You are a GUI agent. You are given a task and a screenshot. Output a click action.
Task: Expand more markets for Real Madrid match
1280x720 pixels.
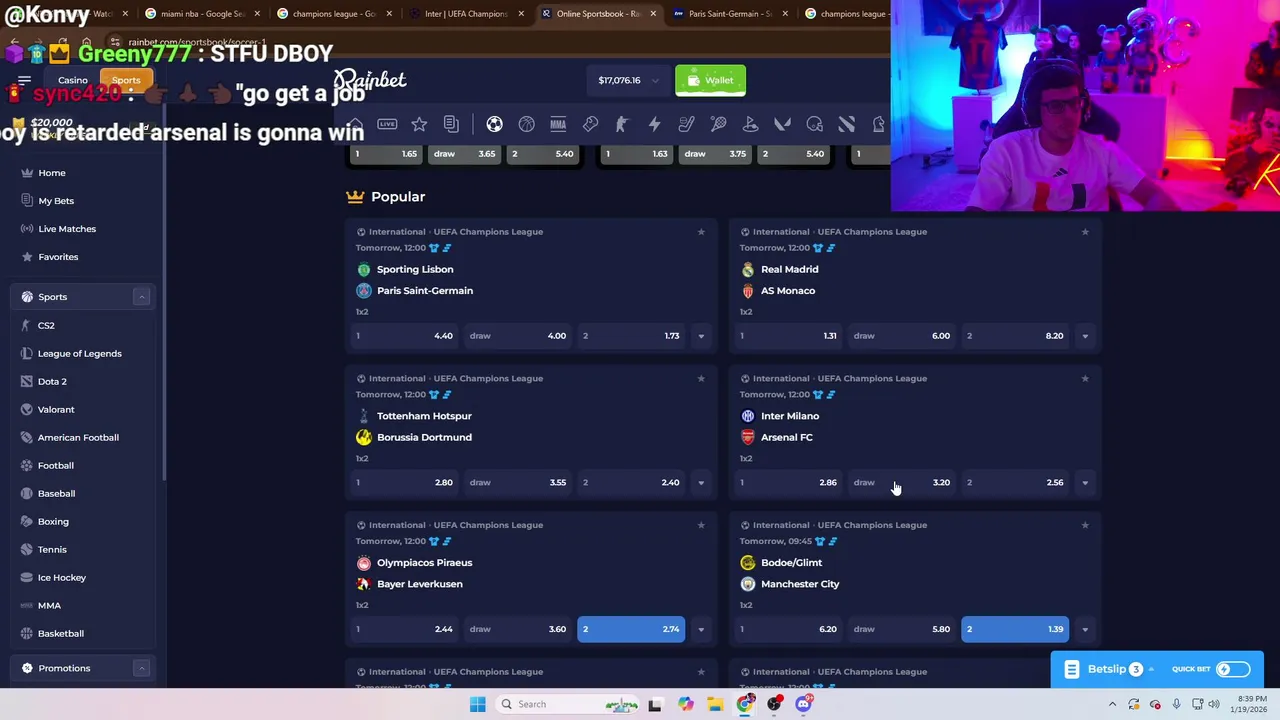pyautogui.click(x=1085, y=336)
